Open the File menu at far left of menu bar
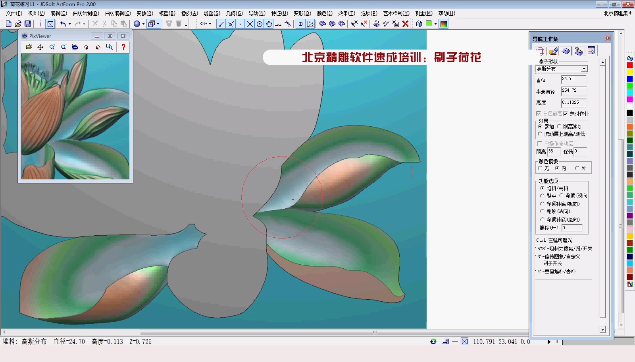635x362 pixels. 14,13
